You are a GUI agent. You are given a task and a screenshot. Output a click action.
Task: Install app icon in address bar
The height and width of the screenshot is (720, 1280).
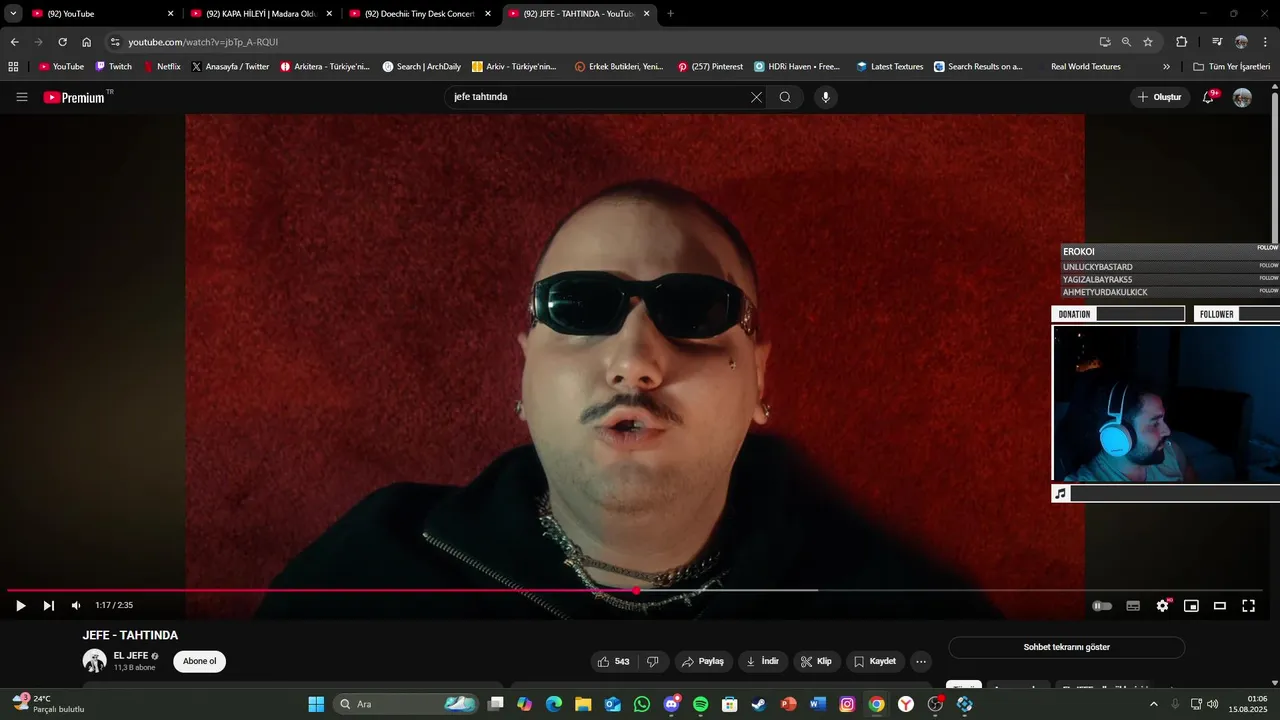(1105, 42)
